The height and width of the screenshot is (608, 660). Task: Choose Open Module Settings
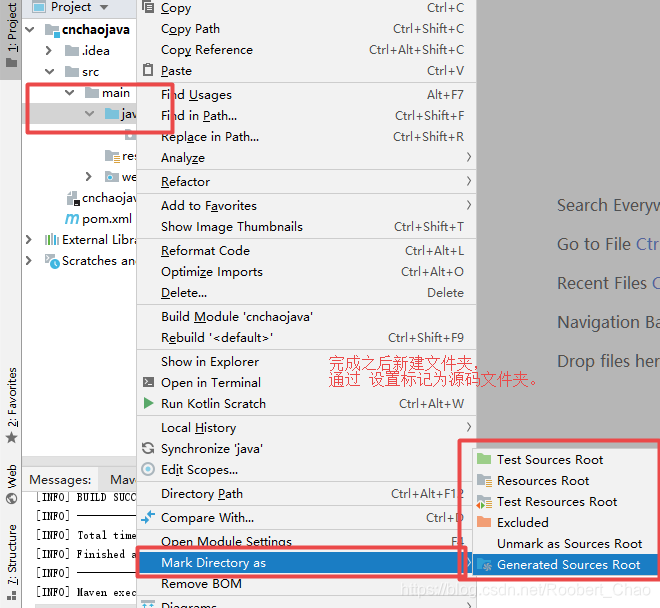pos(306,541)
